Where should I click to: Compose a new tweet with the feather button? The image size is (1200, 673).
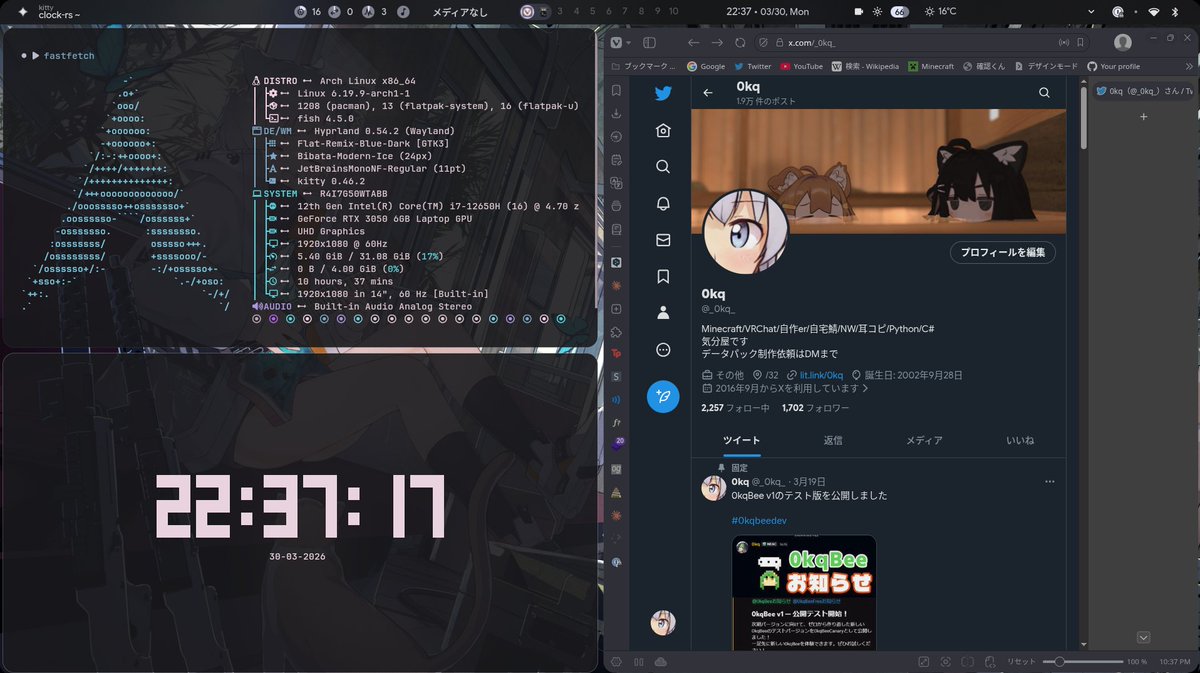(662, 394)
